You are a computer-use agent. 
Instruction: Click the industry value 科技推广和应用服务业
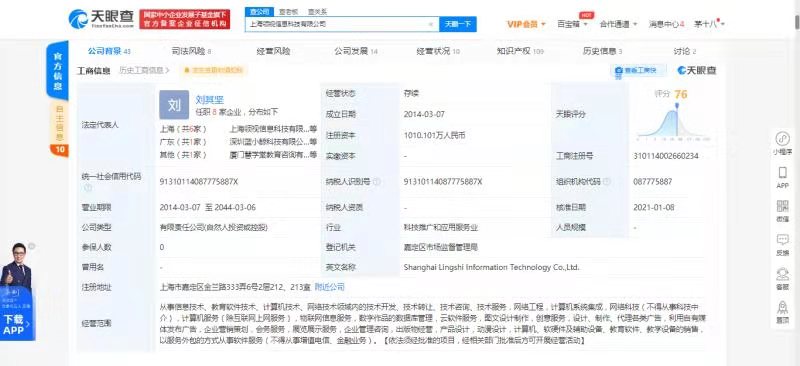(x=440, y=227)
